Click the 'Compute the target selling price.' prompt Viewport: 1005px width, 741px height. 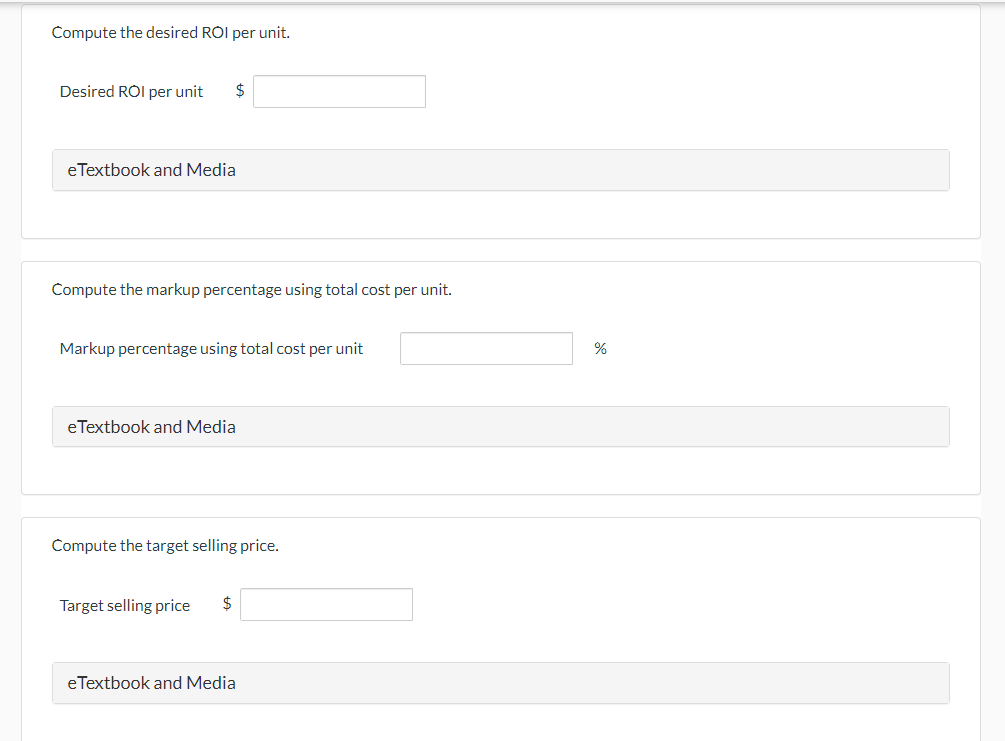pyautogui.click(x=165, y=546)
